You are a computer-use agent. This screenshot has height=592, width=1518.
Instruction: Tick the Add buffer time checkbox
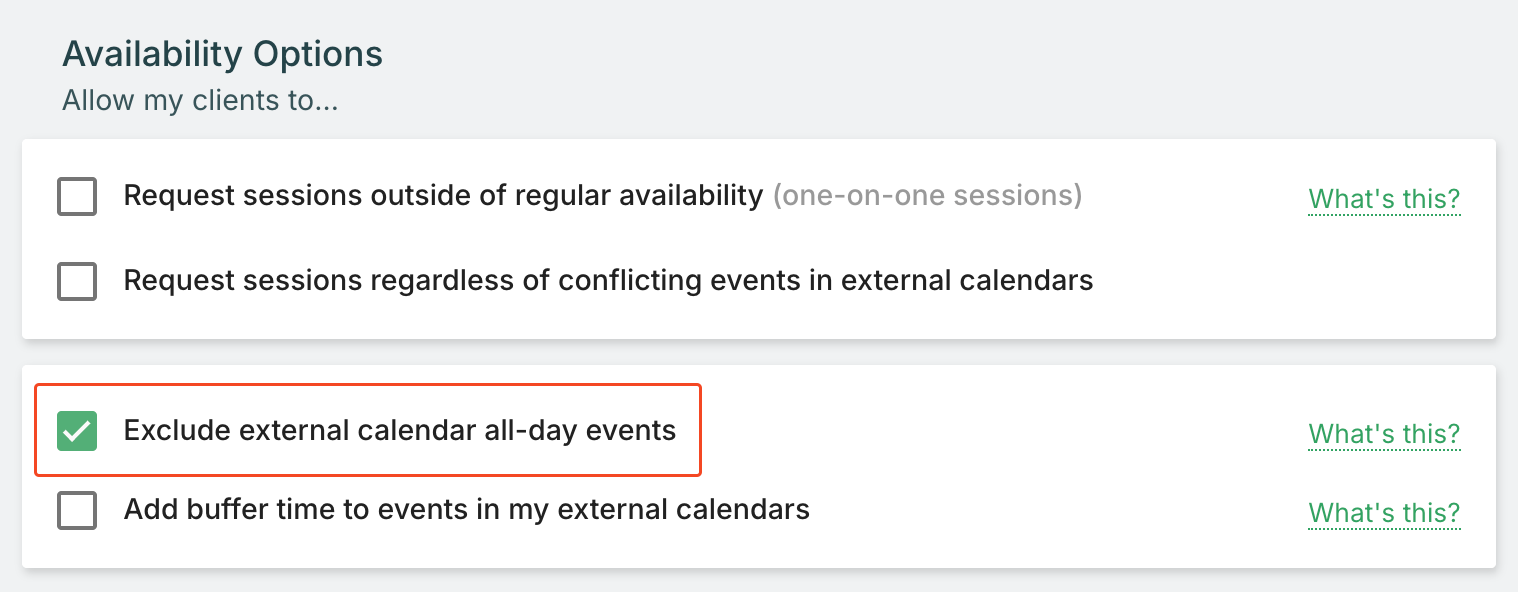pyautogui.click(x=77, y=511)
